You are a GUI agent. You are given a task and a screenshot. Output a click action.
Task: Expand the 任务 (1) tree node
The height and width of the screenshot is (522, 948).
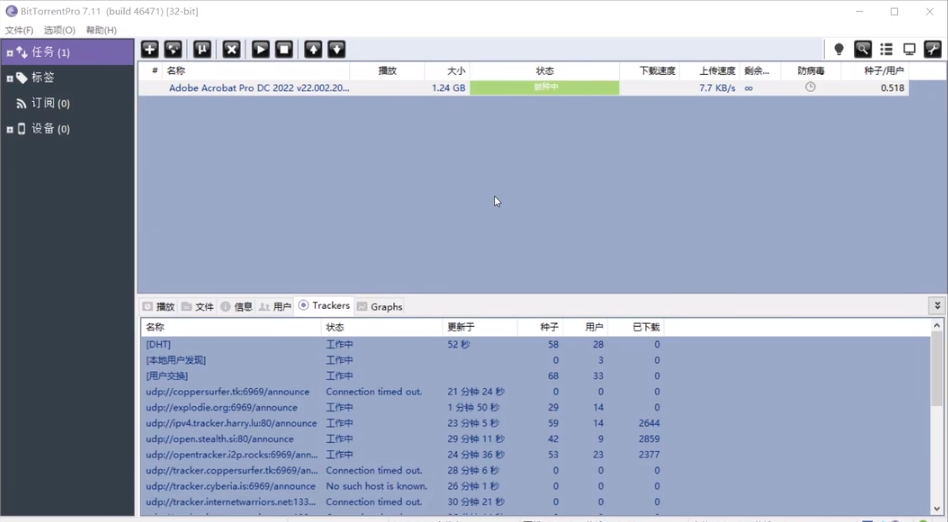10,53
